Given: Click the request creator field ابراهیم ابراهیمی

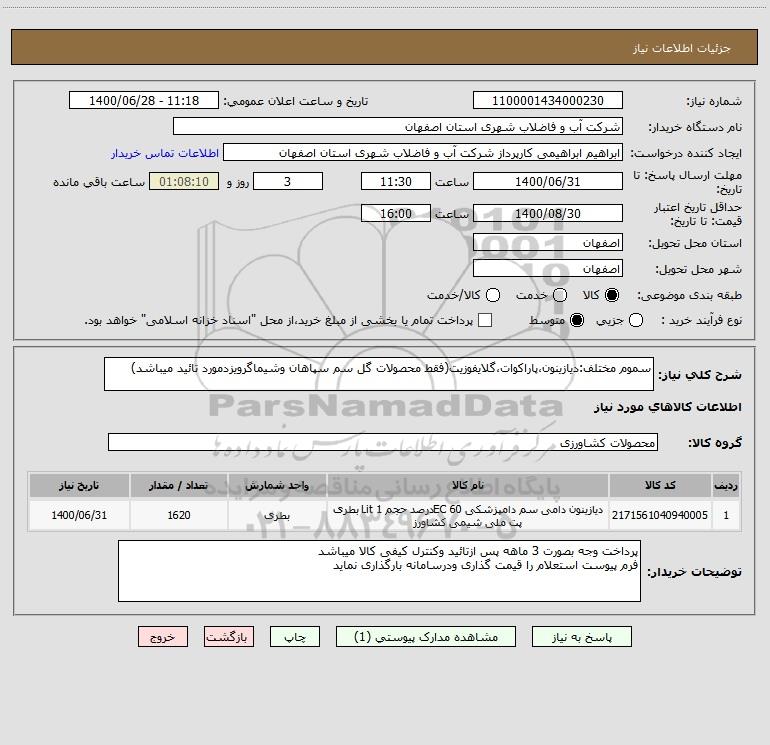Looking at the screenshot, I should tap(423, 153).
